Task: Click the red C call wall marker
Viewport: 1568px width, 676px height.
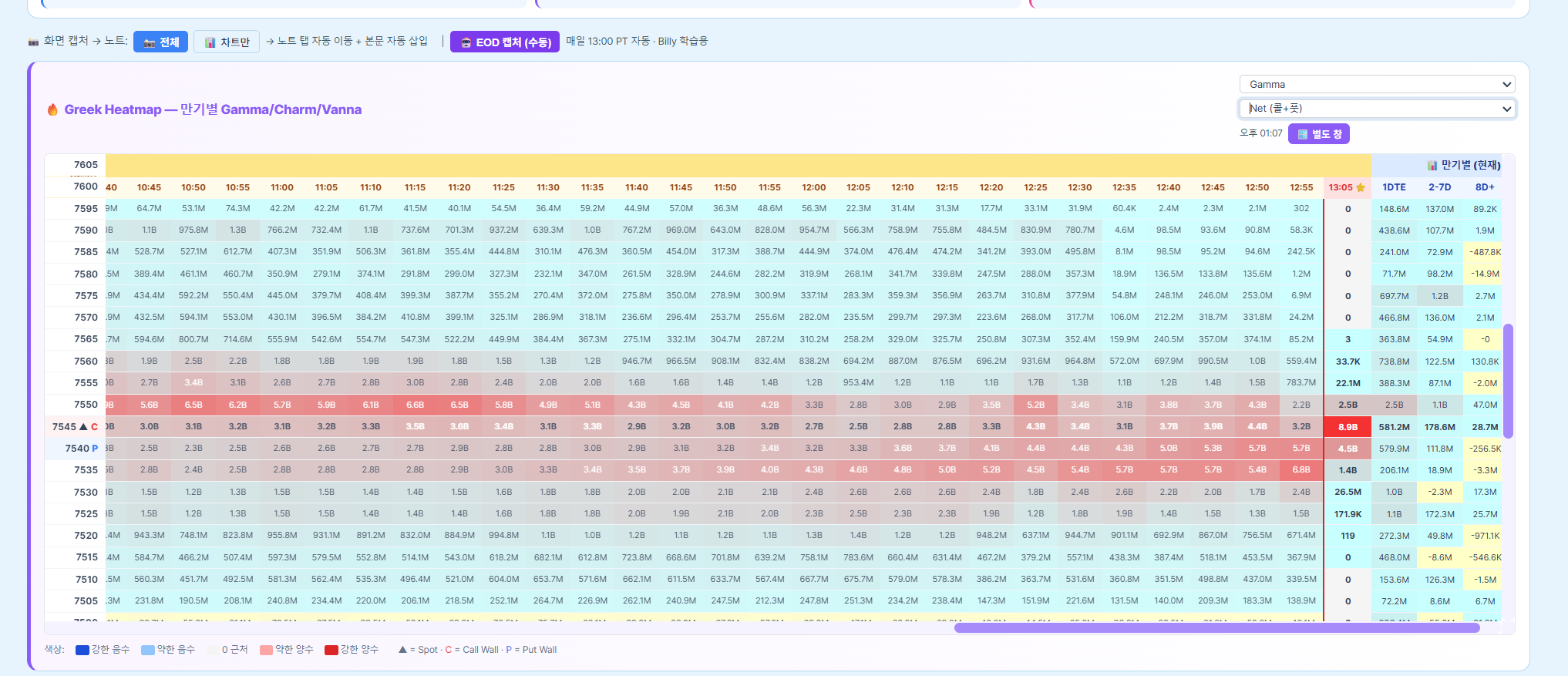Action: [94, 426]
